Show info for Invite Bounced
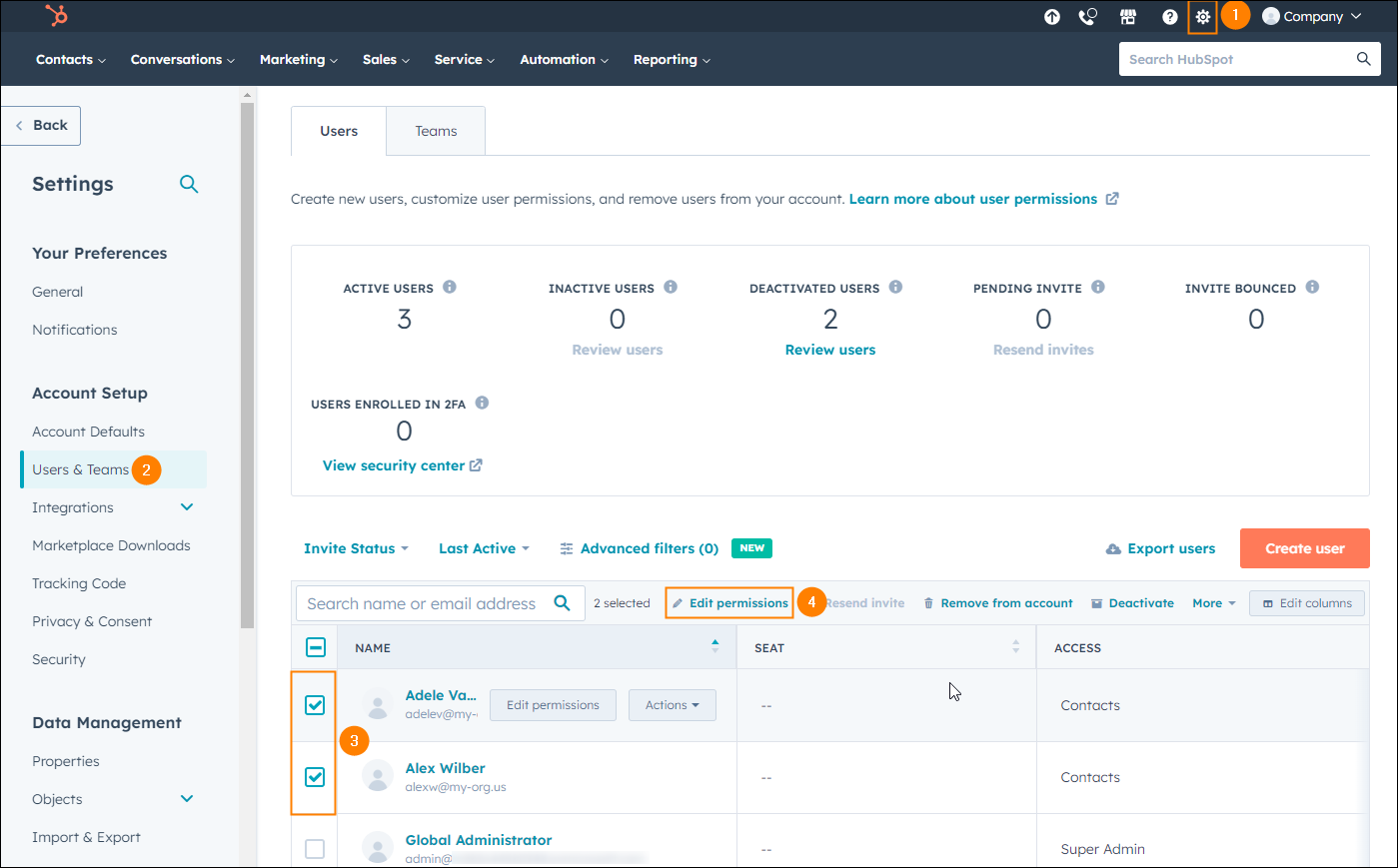The height and width of the screenshot is (868, 1398). [x=1312, y=287]
